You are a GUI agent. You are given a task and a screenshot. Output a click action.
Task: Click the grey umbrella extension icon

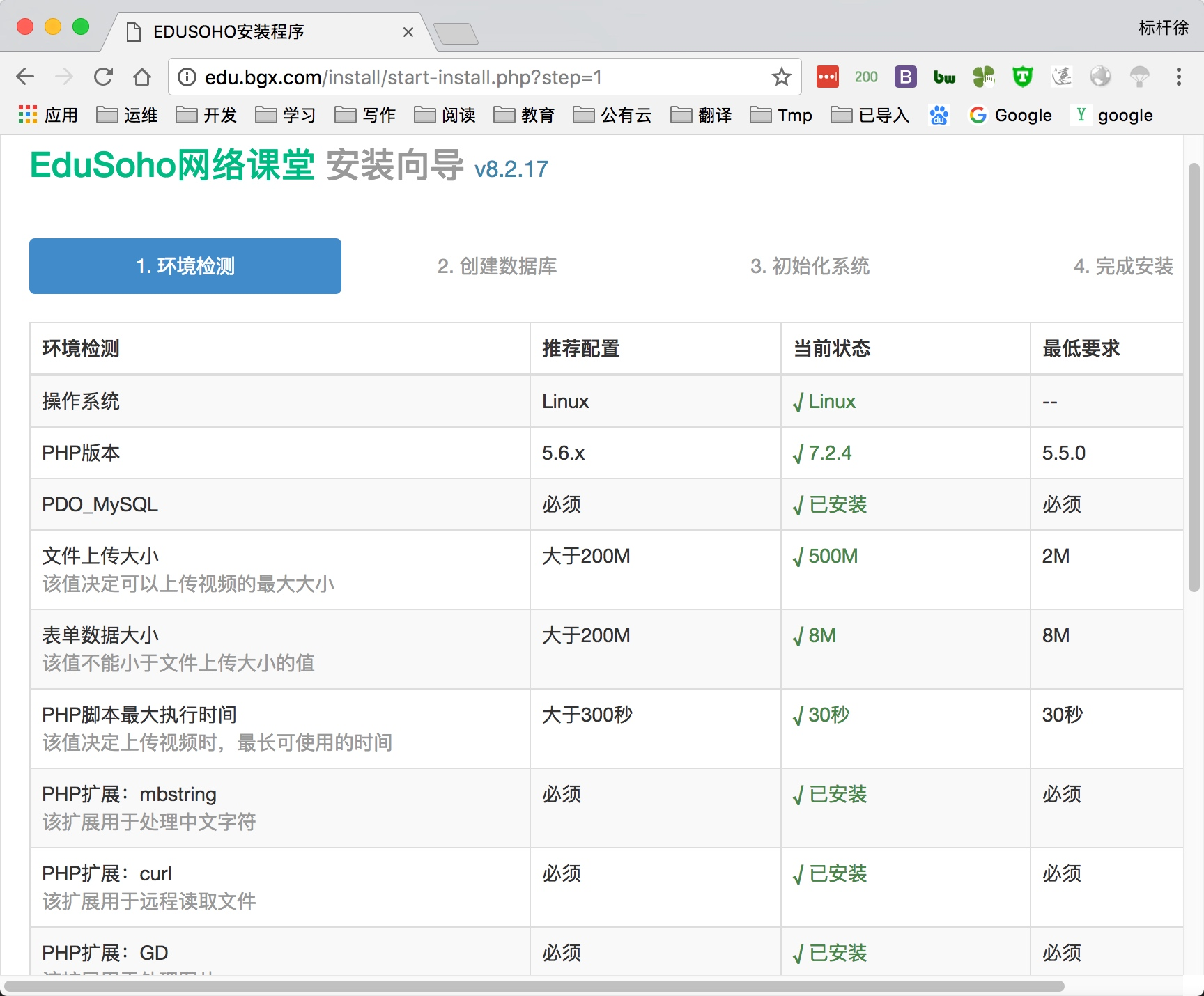[1139, 77]
